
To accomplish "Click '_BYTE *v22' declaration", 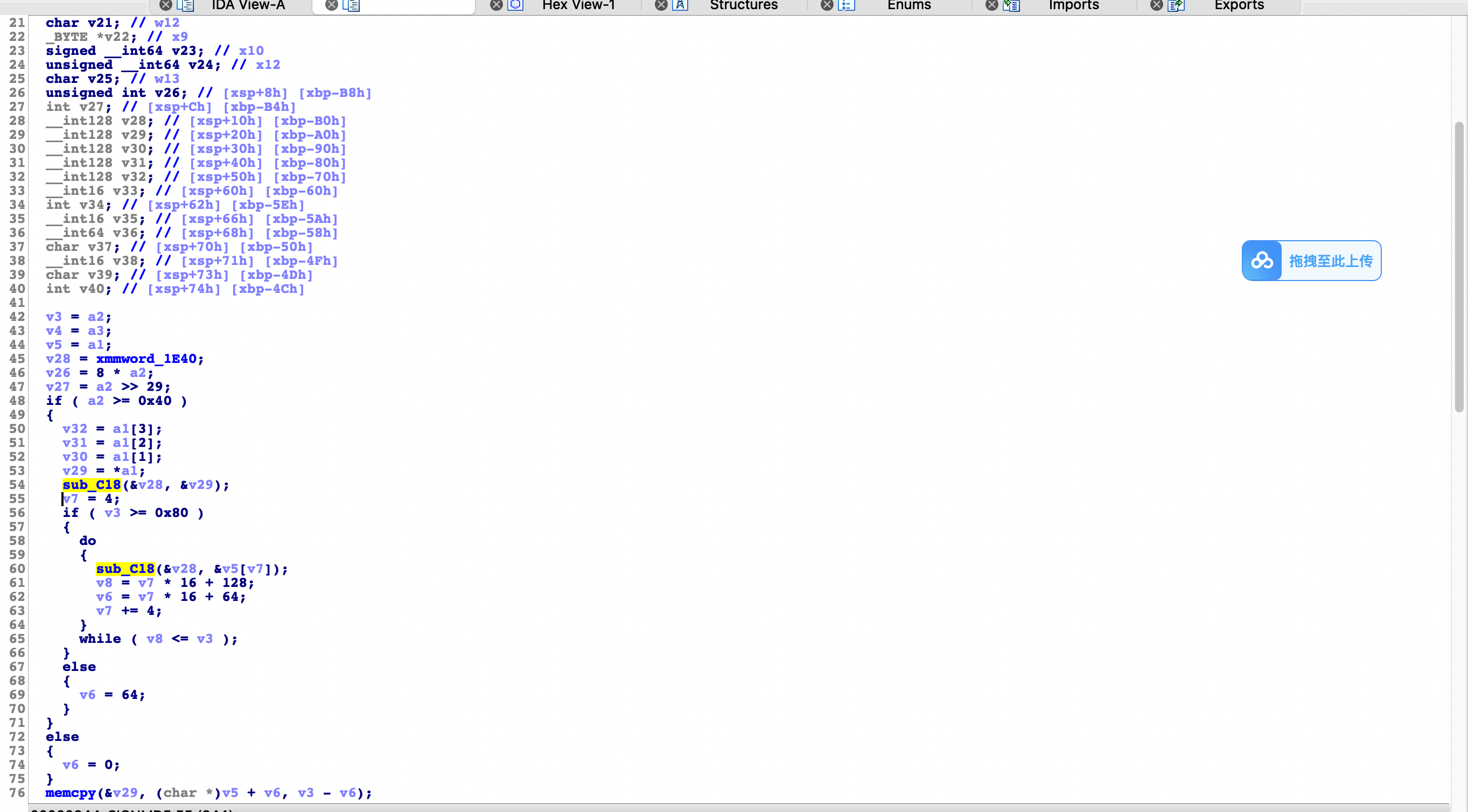I will click(x=91, y=37).
